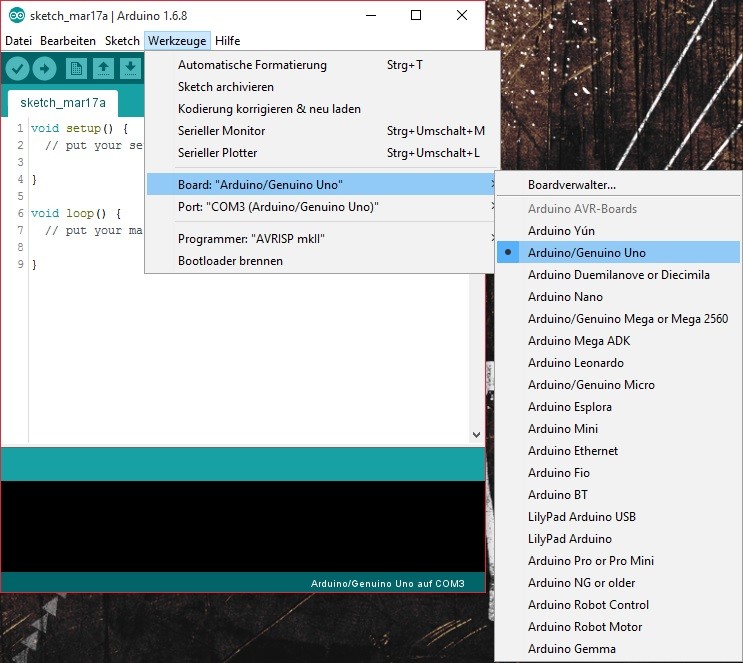
Task: Click status text "Arduino/Genuino Uno auf COM3"
Action: coord(388,583)
